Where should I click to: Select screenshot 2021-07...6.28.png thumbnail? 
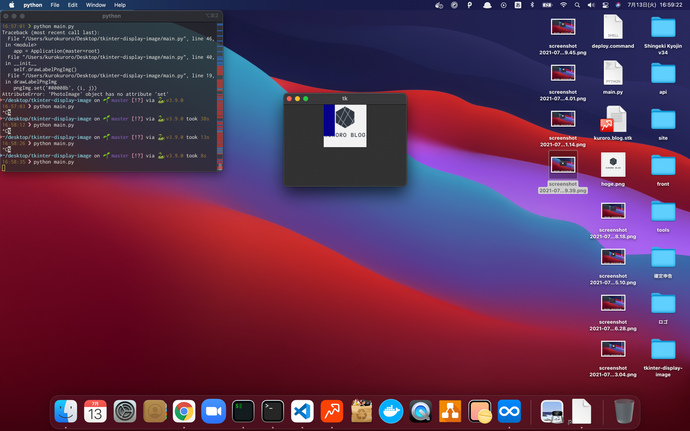point(613,303)
